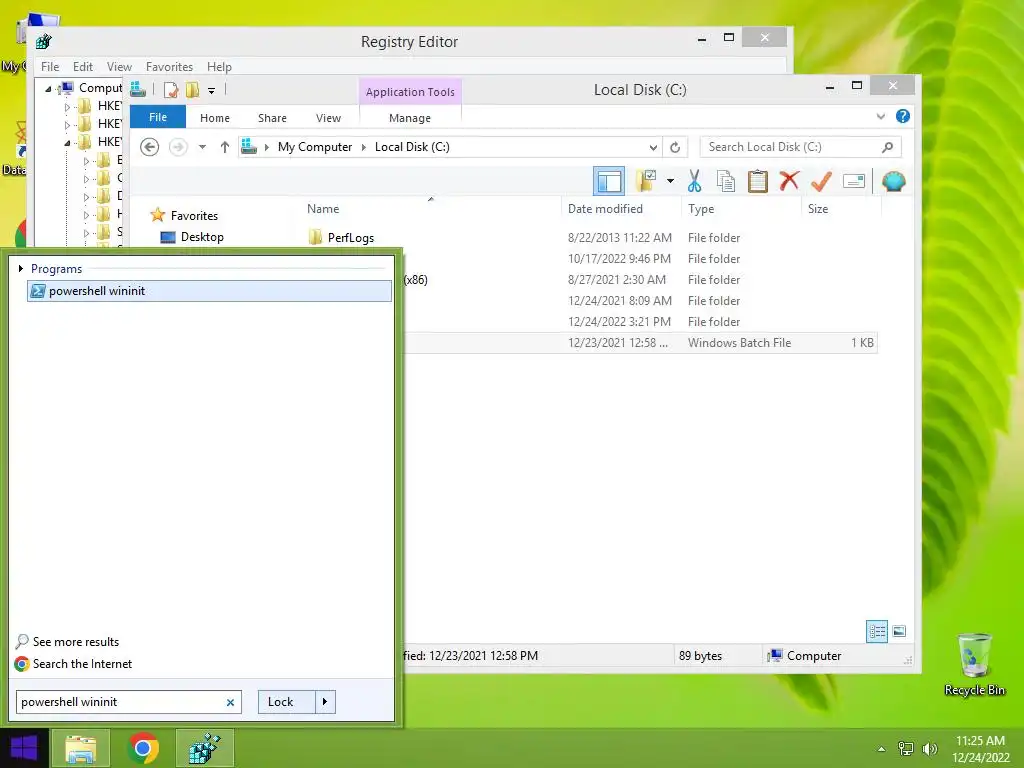Go up one folder level
Viewport: 1024px width, 768px height.
tap(225, 147)
